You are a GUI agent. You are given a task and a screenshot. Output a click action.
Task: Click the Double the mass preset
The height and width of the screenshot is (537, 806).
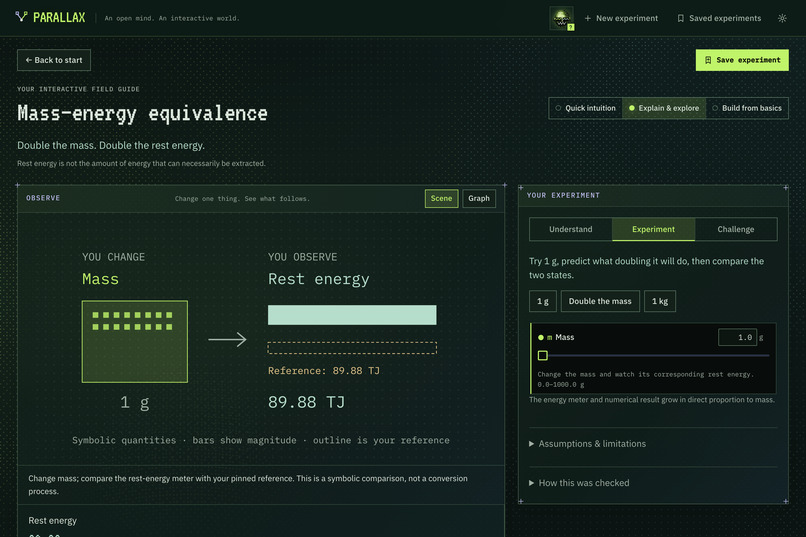[600, 301]
